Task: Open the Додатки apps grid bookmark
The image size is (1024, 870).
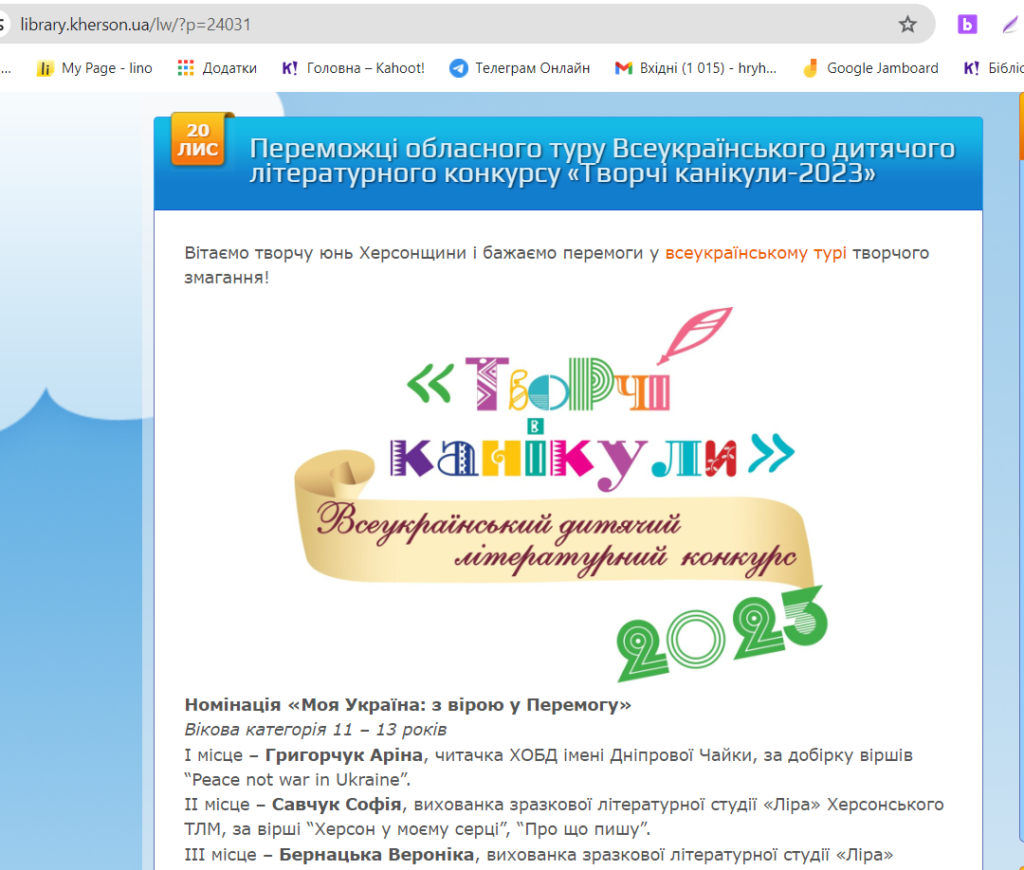Action: (217, 68)
